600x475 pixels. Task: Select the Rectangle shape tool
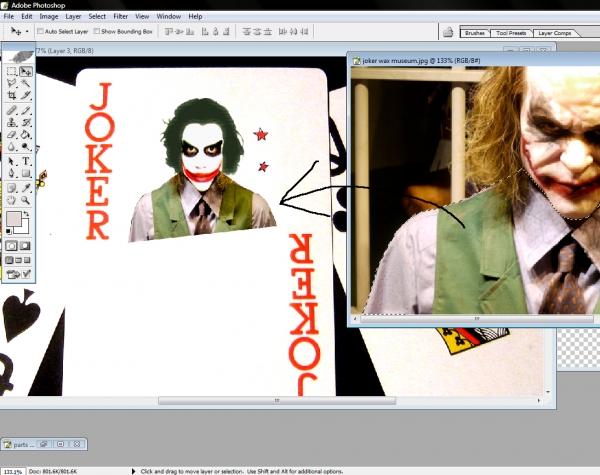coord(26,173)
